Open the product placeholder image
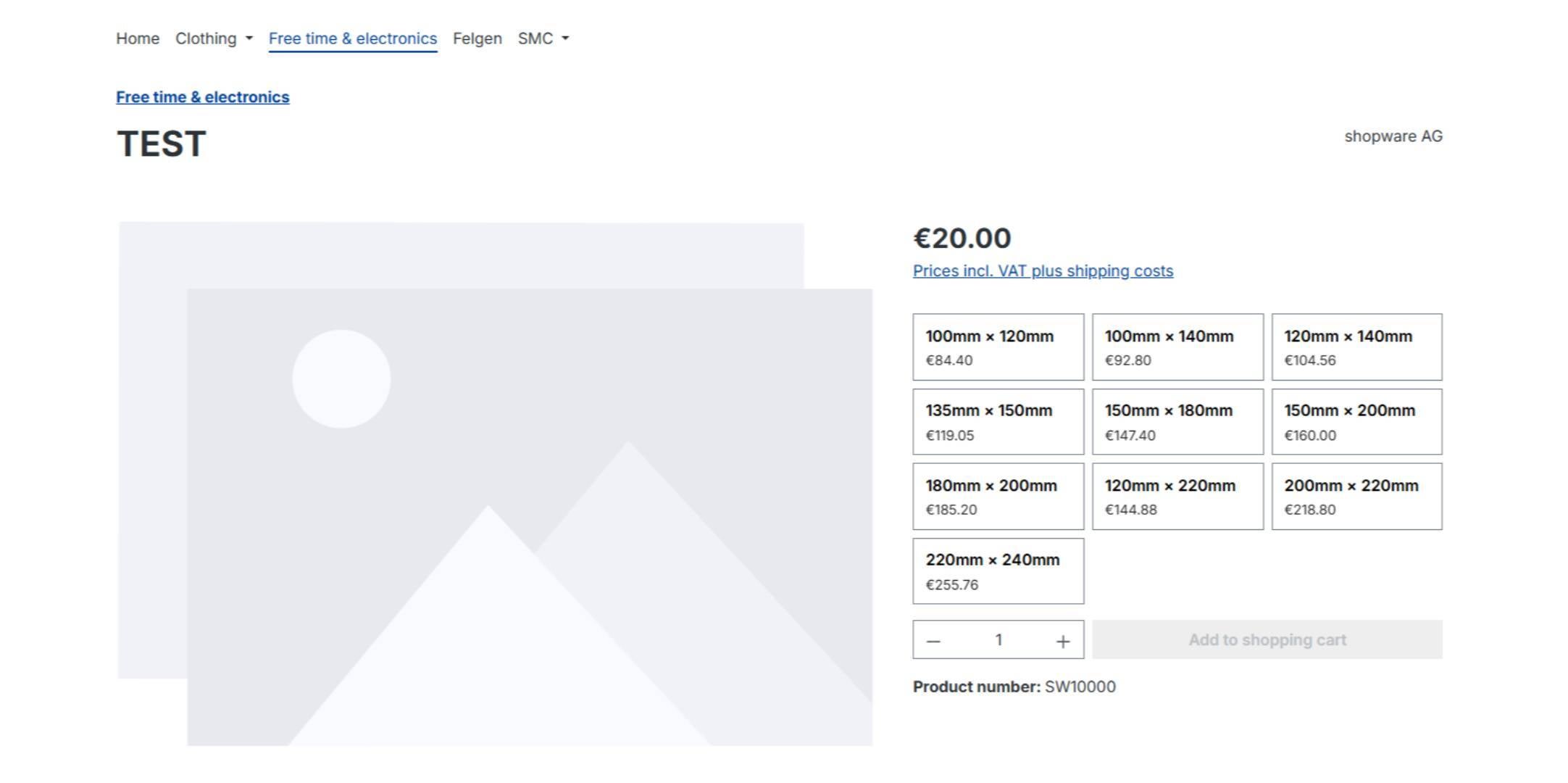1568x783 pixels. (495, 484)
